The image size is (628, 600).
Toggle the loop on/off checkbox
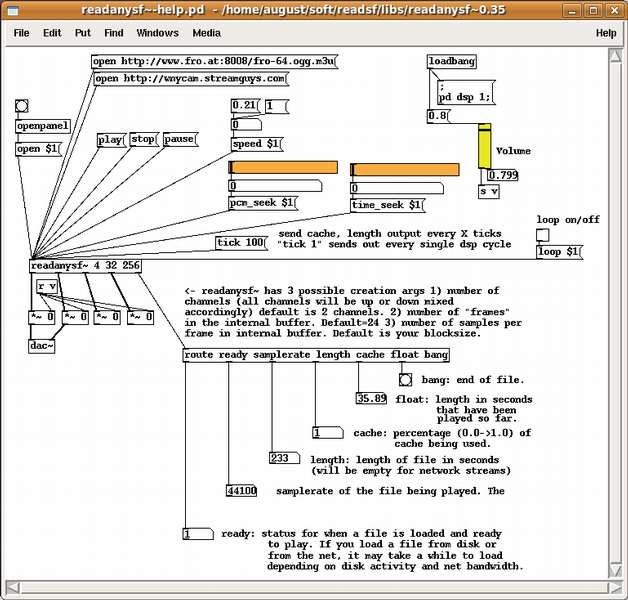pyautogui.click(x=543, y=235)
